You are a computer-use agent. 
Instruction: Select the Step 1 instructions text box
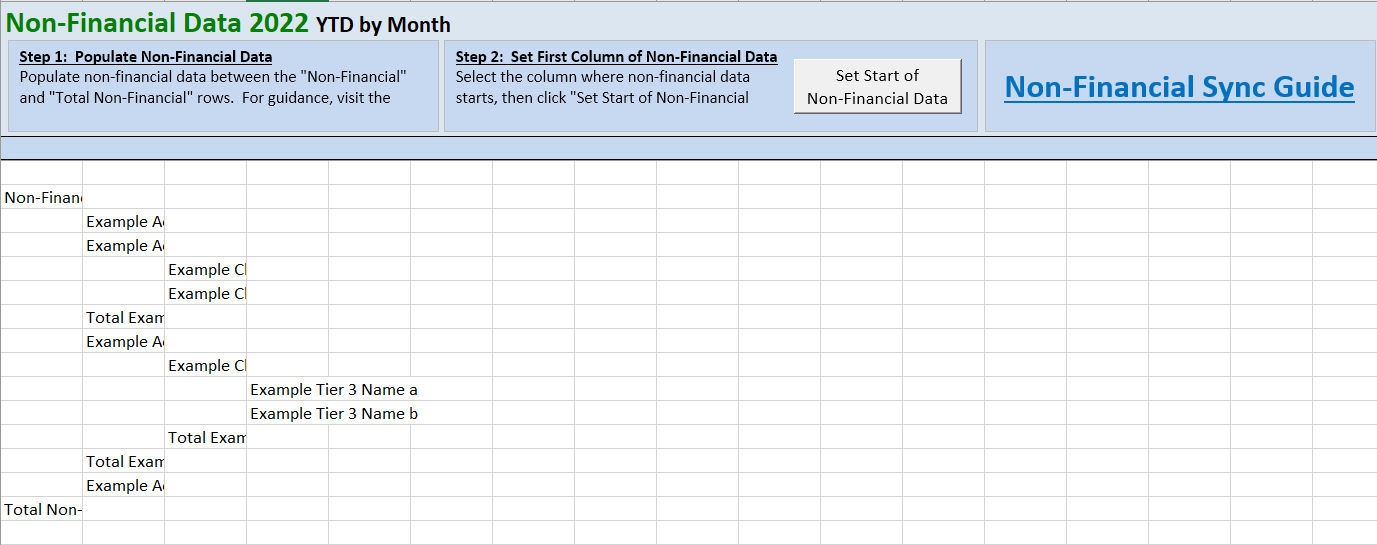point(223,86)
